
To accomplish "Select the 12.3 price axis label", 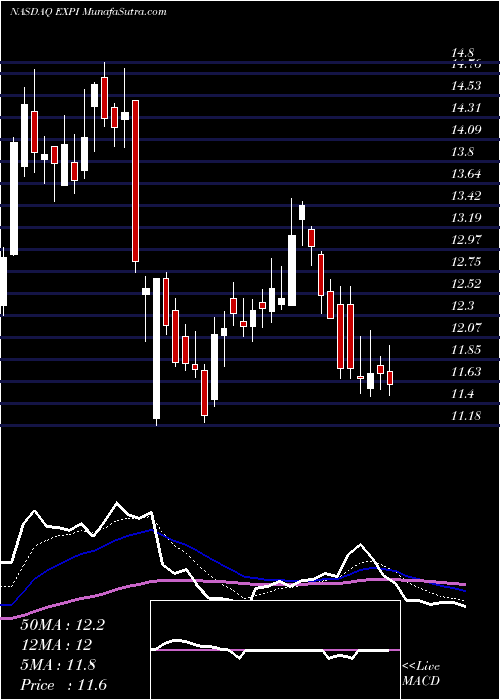I will (x=463, y=306).
